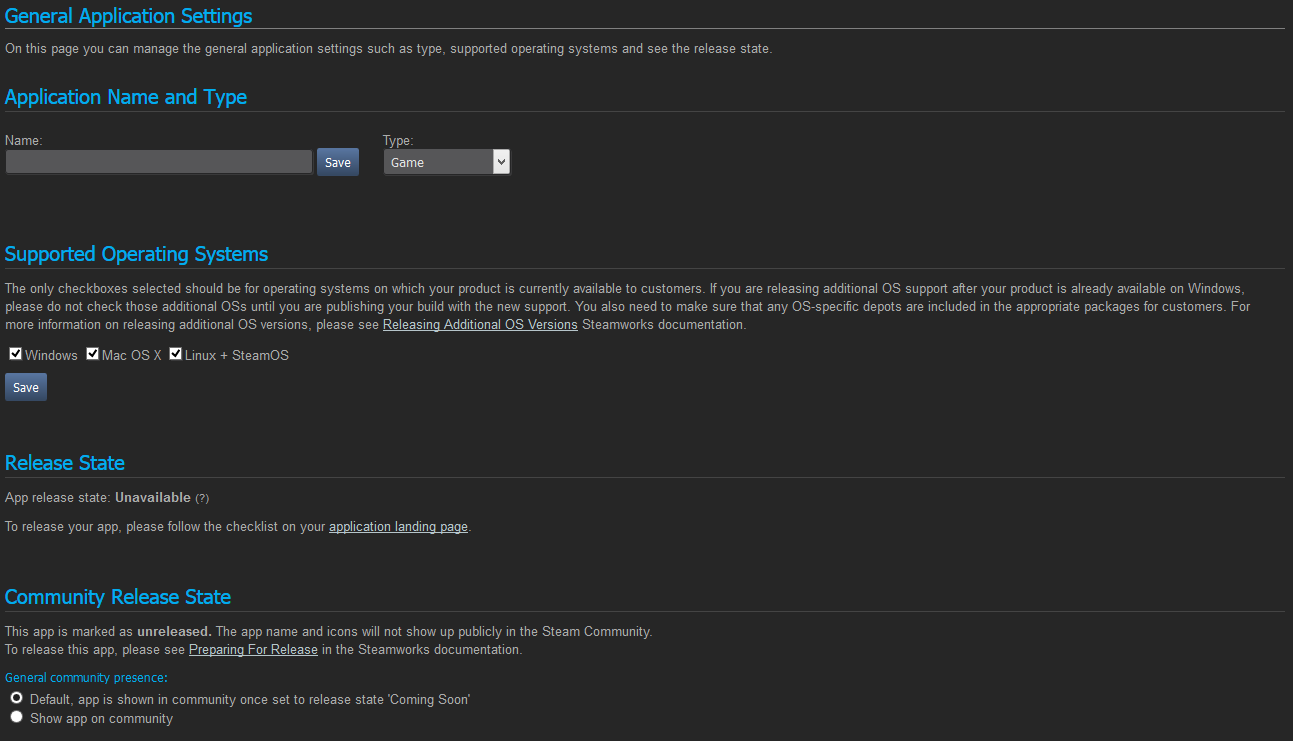The width and height of the screenshot is (1293, 741).
Task: Click the Supported Operating Systems heading
Action: click(136, 254)
